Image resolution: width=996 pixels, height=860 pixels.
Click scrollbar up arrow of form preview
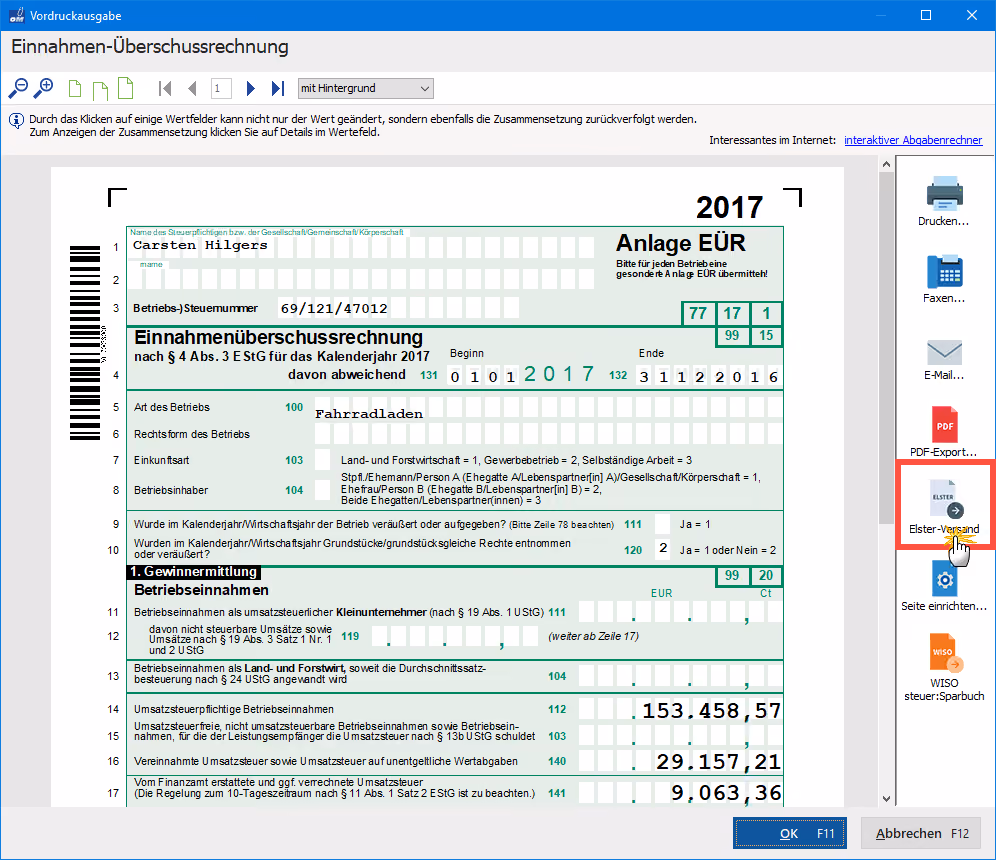click(887, 165)
